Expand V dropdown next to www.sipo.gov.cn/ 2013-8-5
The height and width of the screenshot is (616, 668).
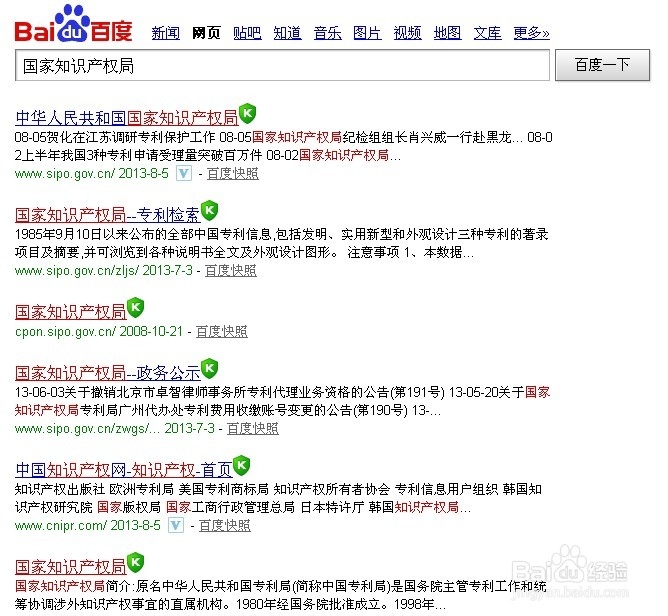click(x=184, y=173)
